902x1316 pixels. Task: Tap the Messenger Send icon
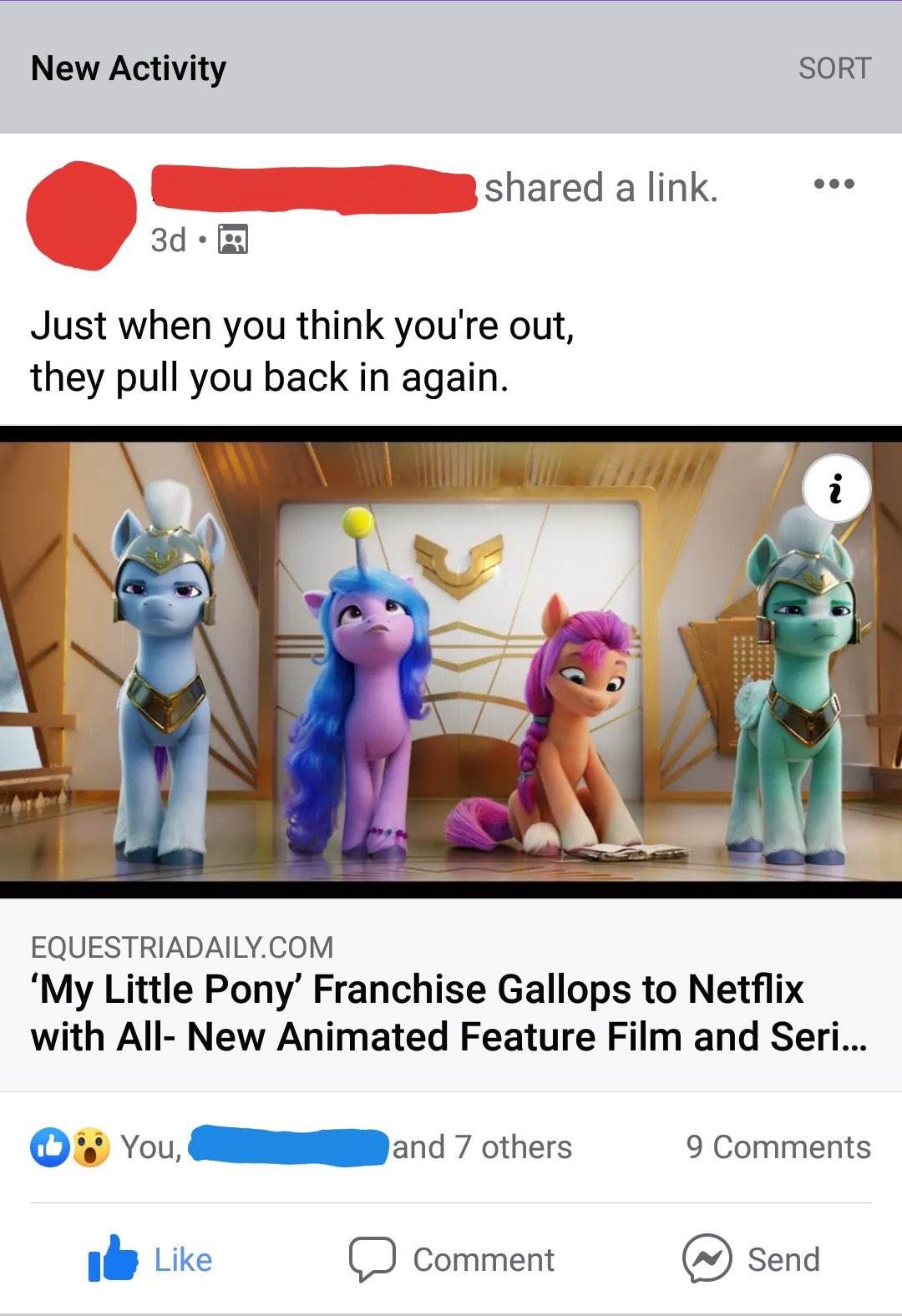point(707,1258)
